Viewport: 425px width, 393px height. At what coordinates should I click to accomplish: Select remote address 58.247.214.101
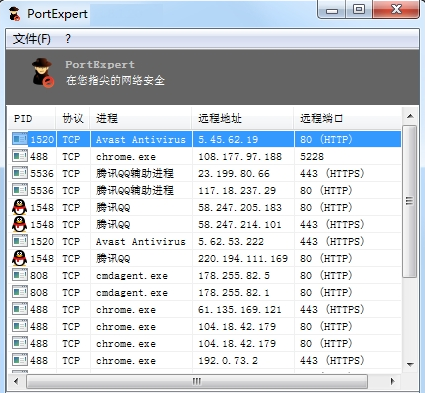[240, 224]
